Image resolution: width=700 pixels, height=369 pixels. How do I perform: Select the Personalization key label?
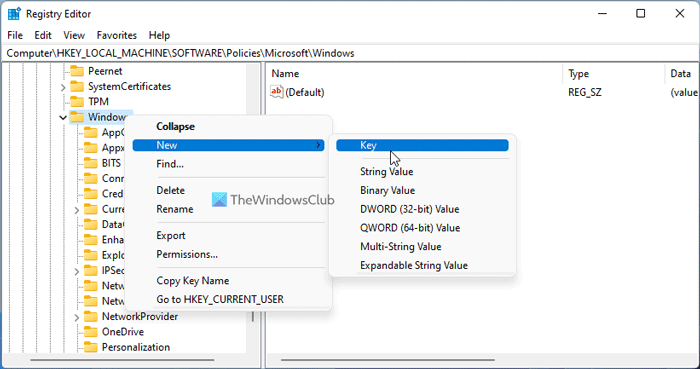(x=136, y=347)
